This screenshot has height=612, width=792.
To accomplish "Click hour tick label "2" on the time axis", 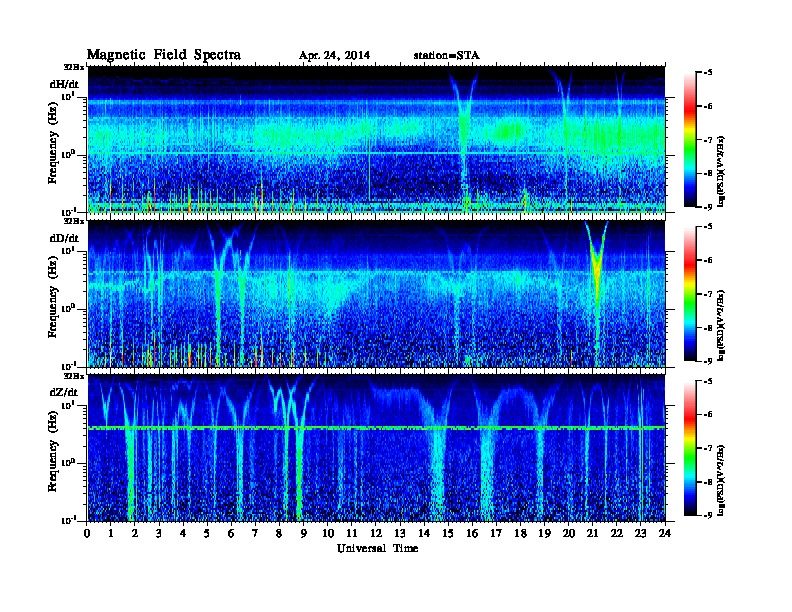I will click(x=135, y=534).
